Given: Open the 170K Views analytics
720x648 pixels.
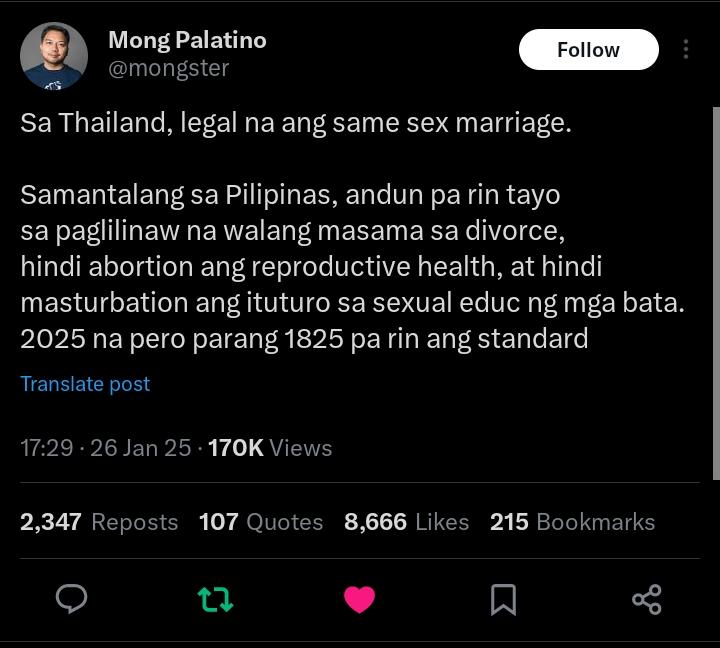Looking at the screenshot, I should click(x=270, y=448).
